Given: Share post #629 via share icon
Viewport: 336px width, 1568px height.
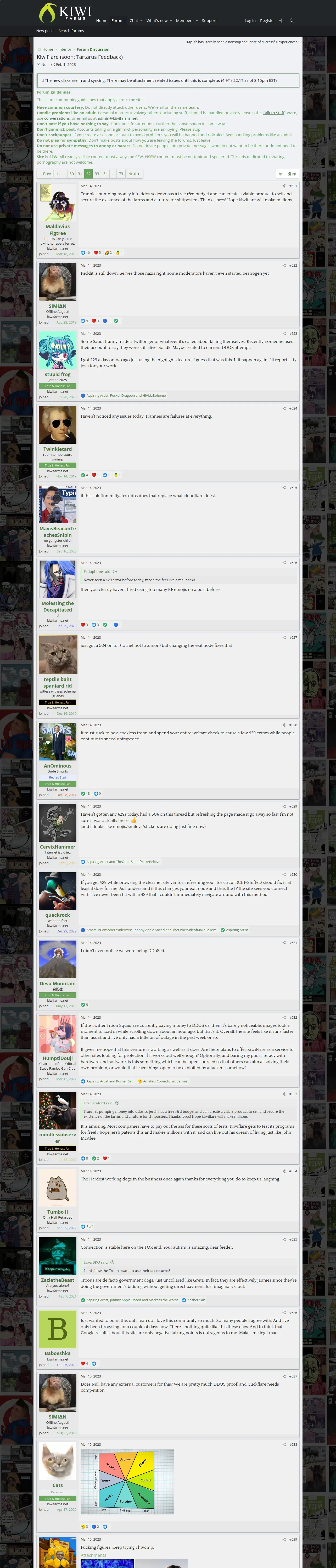Looking at the screenshot, I should (284, 806).
